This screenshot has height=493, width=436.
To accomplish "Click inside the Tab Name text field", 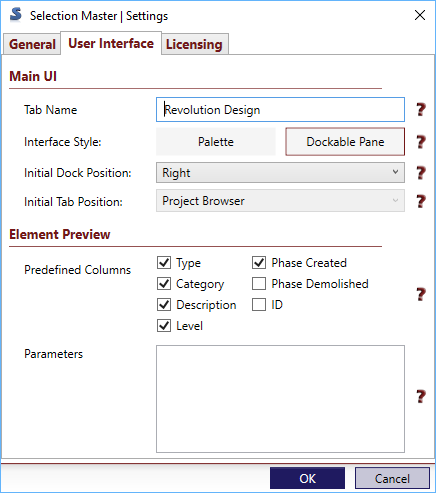I will click(280, 109).
